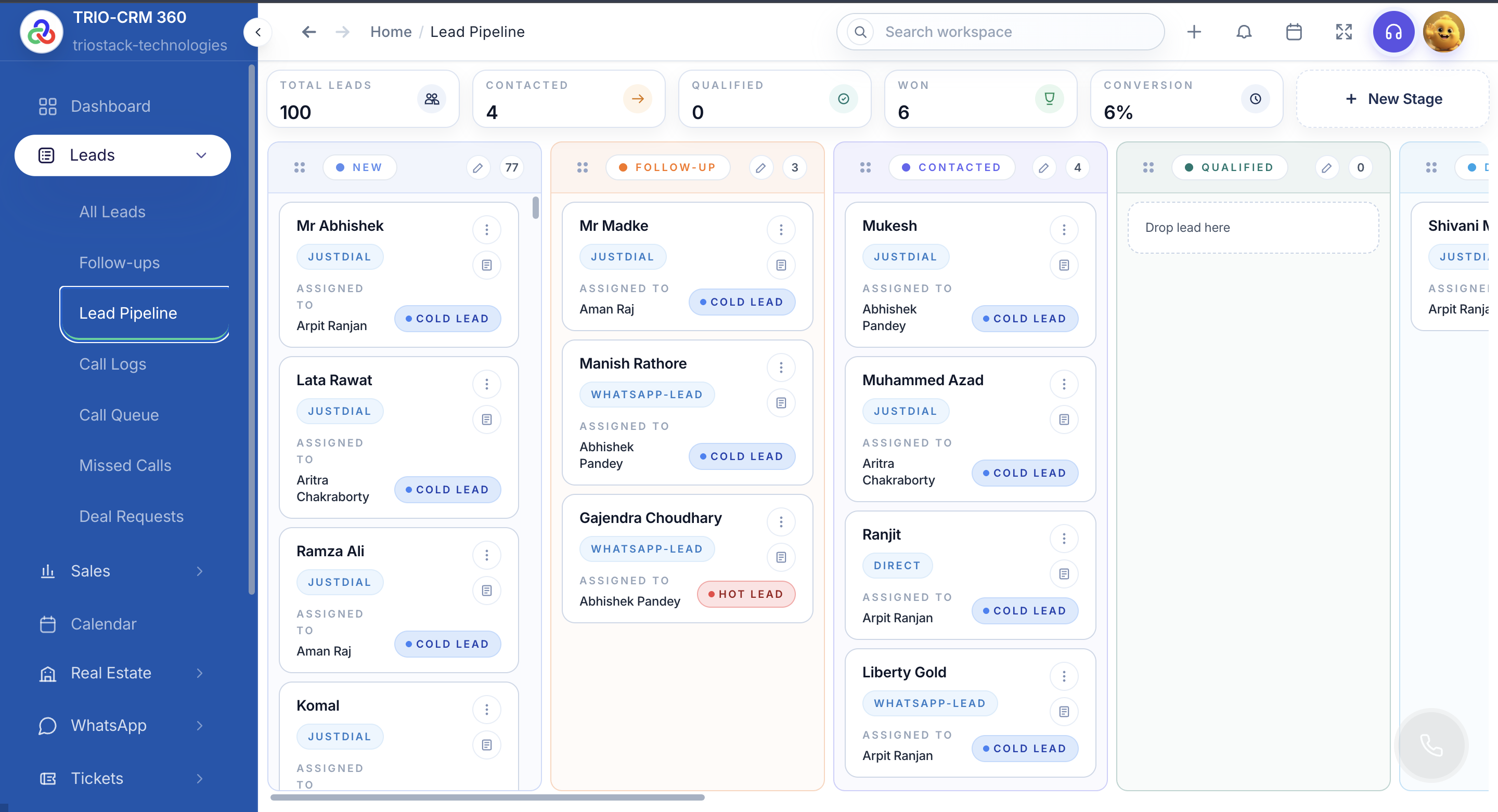
Task: Click the horizontal scrollbar below the pipeline
Action: click(x=487, y=797)
